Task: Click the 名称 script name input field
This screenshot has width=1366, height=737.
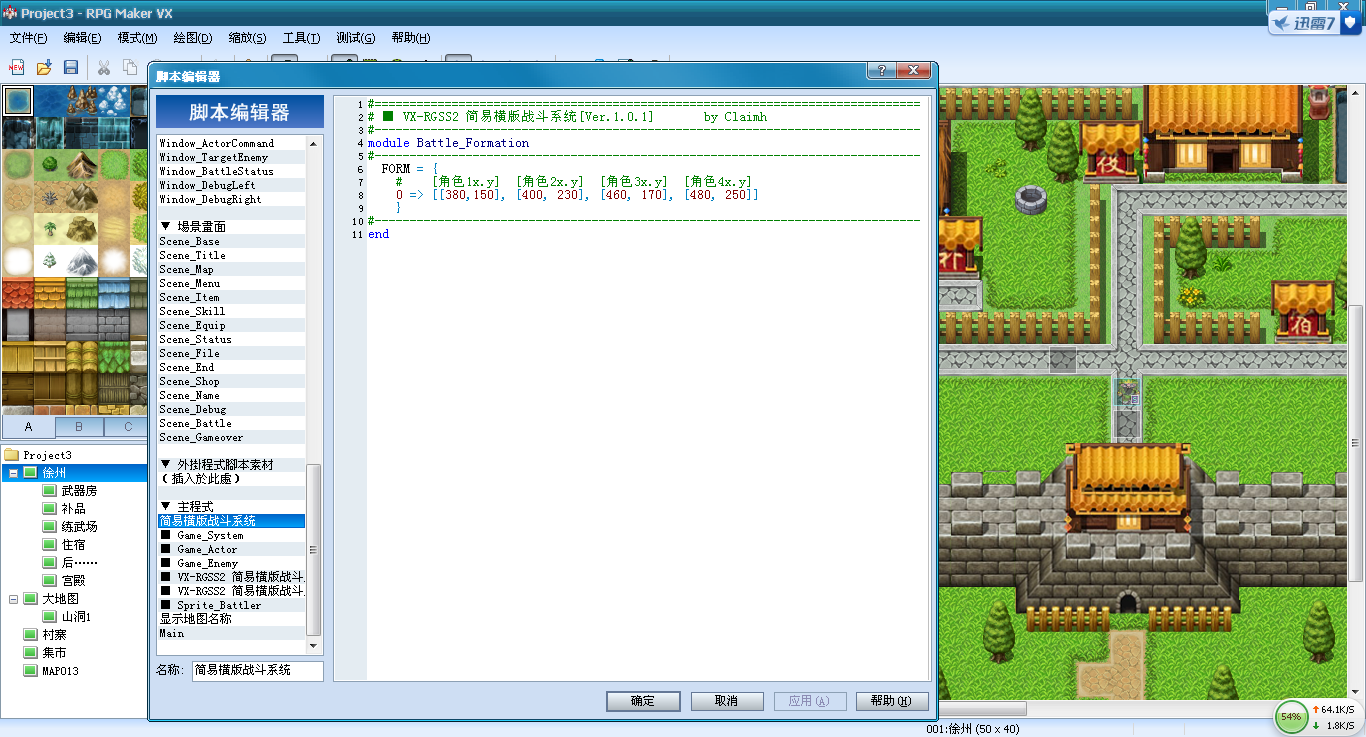Action: [x=258, y=670]
